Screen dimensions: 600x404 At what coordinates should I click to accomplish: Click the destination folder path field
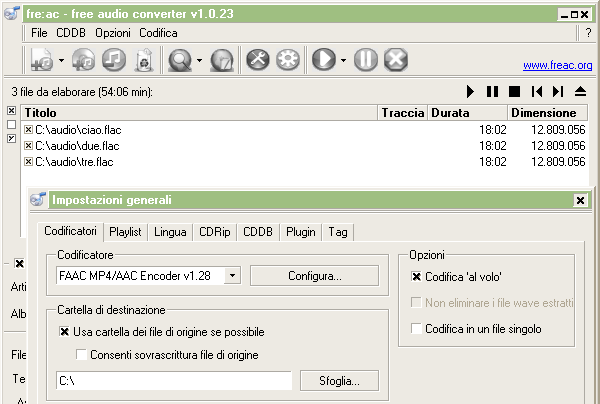click(x=173, y=380)
